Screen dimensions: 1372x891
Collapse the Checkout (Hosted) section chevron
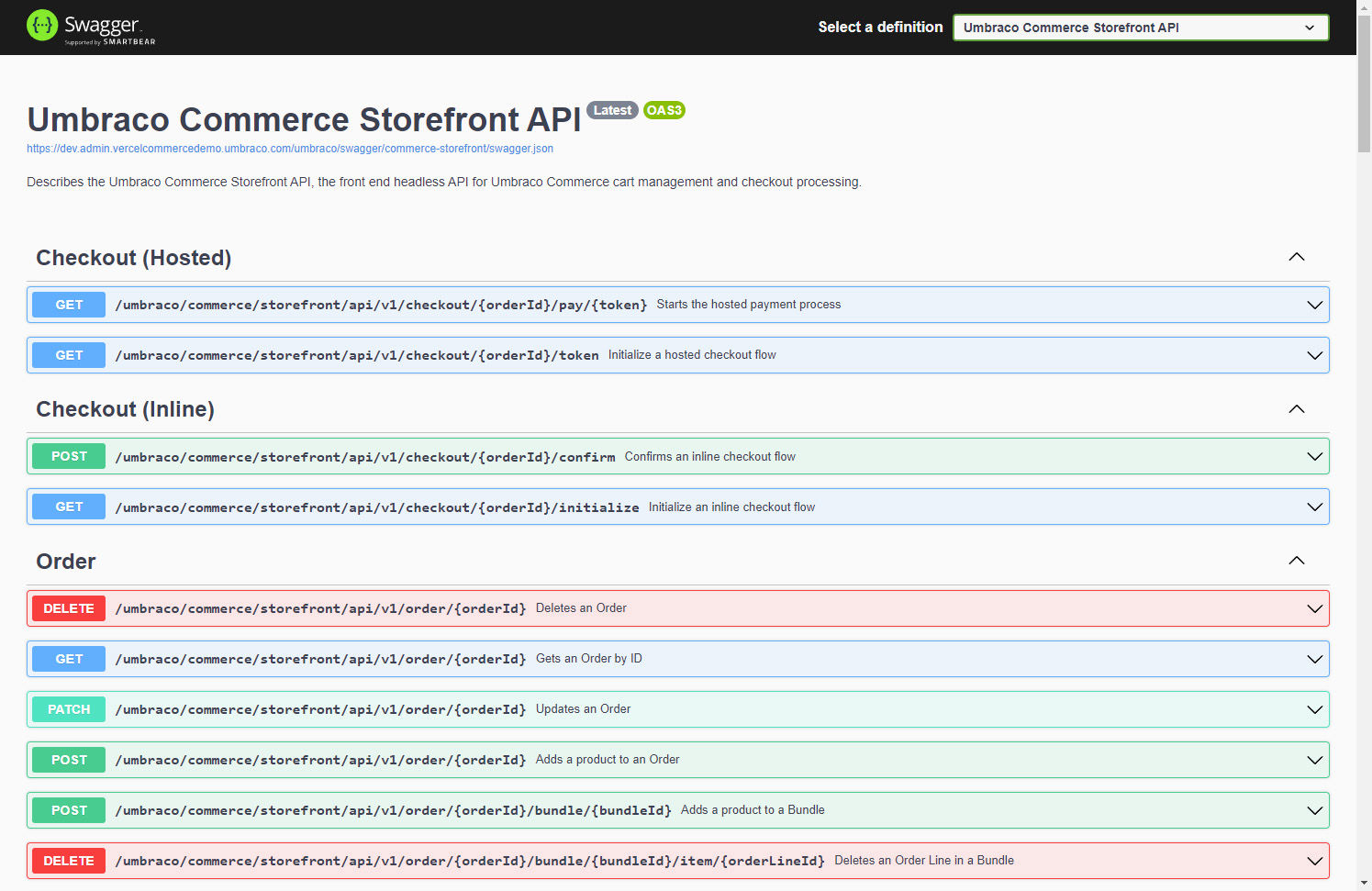pos(1297,257)
